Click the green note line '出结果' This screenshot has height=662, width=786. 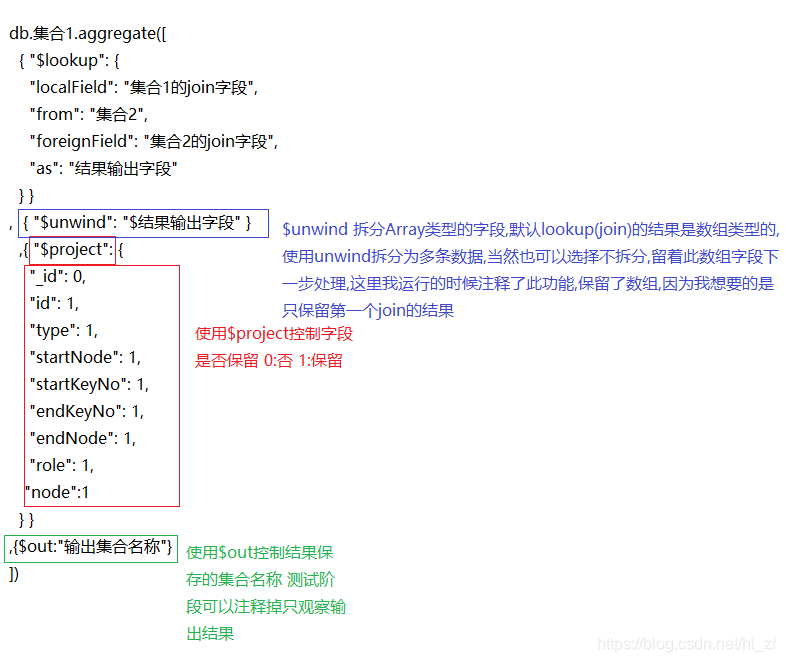pyautogui.click(x=210, y=634)
